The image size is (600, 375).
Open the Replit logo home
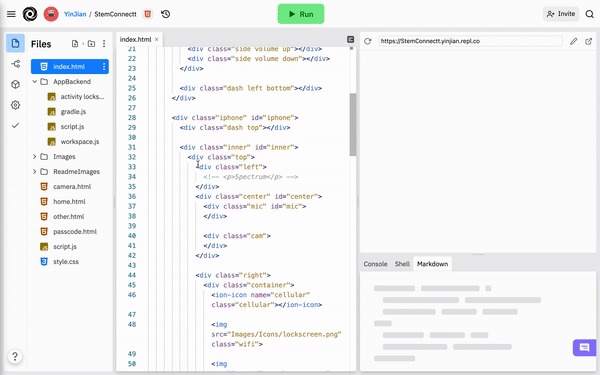(x=30, y=14)
